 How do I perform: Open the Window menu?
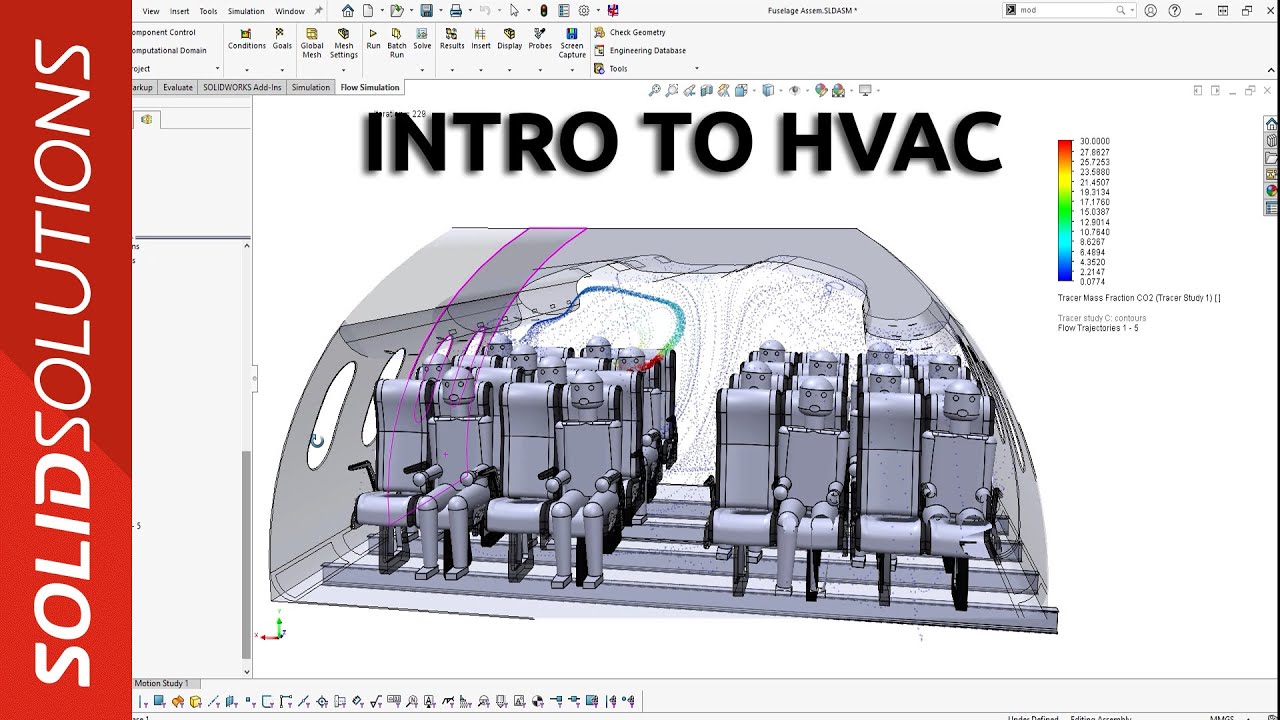(290, 11)
